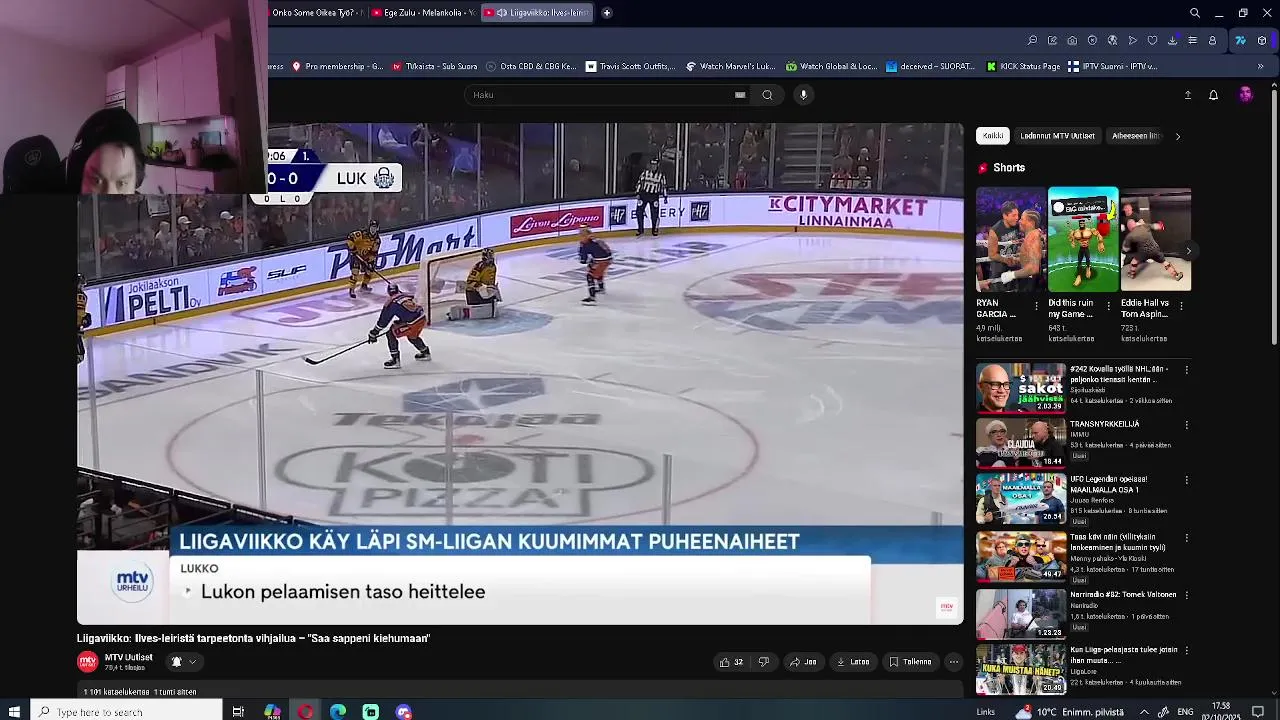The image size is (1280, 720).
Task: Open the Edge browser taskbar icon
Action: (x=338, y=712)
